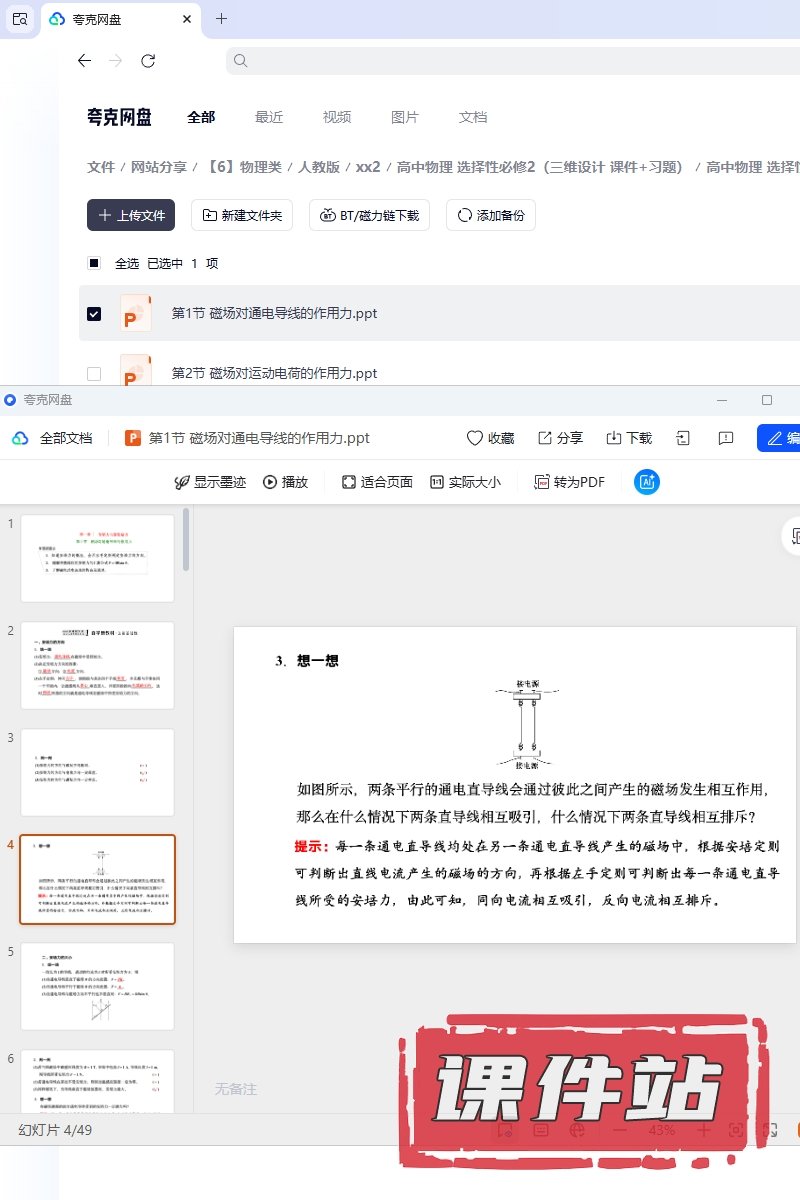Open a new browser tab with the plus icon
800x1200 pixels.
coord(222,19)
